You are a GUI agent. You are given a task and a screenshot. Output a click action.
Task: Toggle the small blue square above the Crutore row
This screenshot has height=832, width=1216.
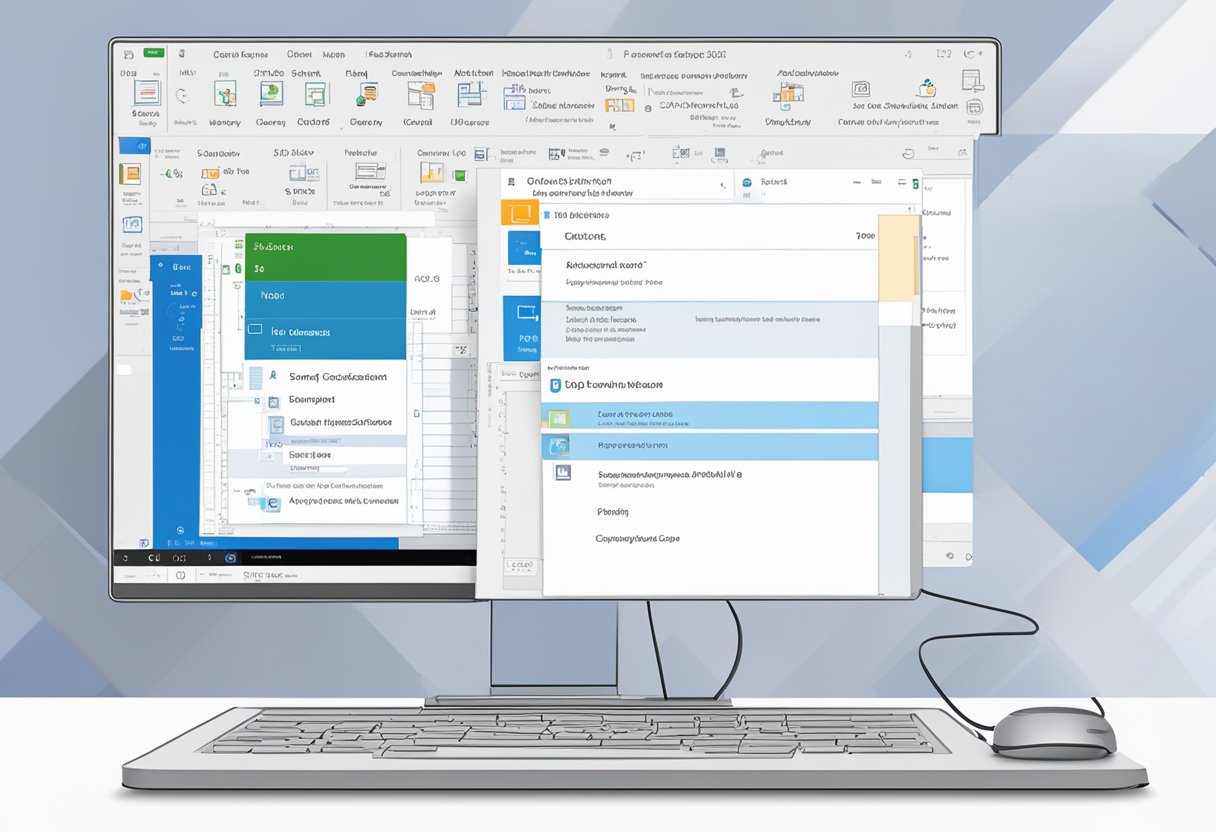[x=546, y=215]
